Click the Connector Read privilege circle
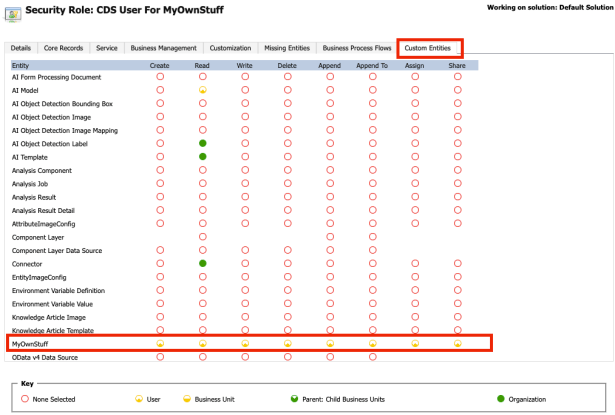 click(202, 263)
